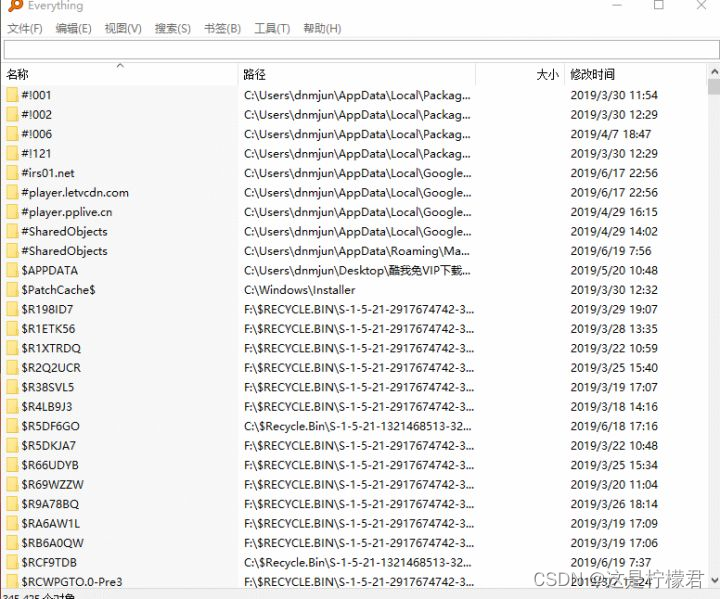Select the $PatchCache$ folder name

[58, 290]
